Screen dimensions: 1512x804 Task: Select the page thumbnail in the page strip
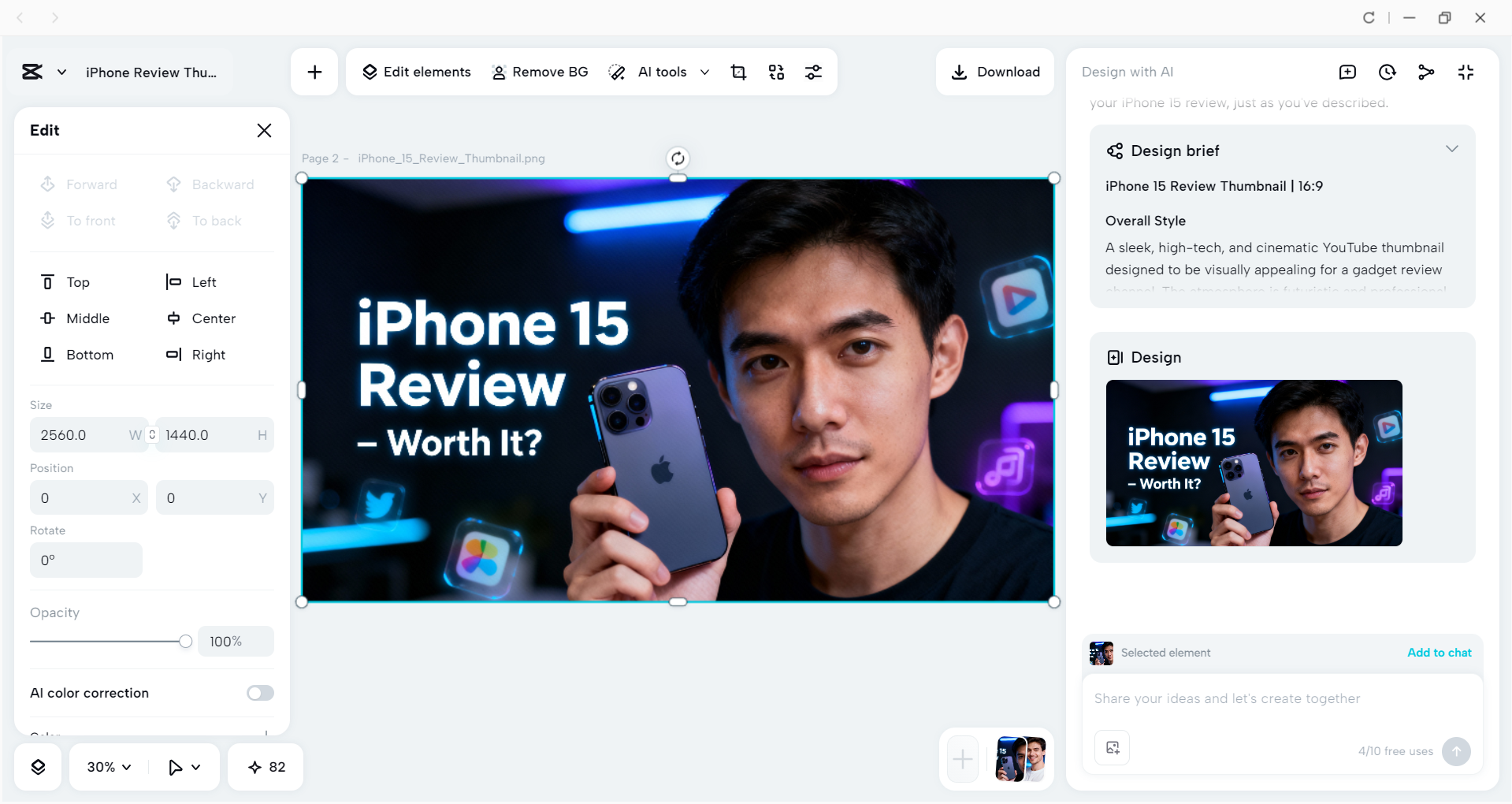coord(1021,759)
